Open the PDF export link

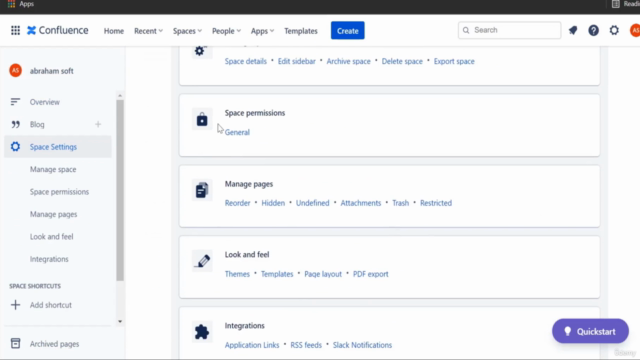pos(371,274)
